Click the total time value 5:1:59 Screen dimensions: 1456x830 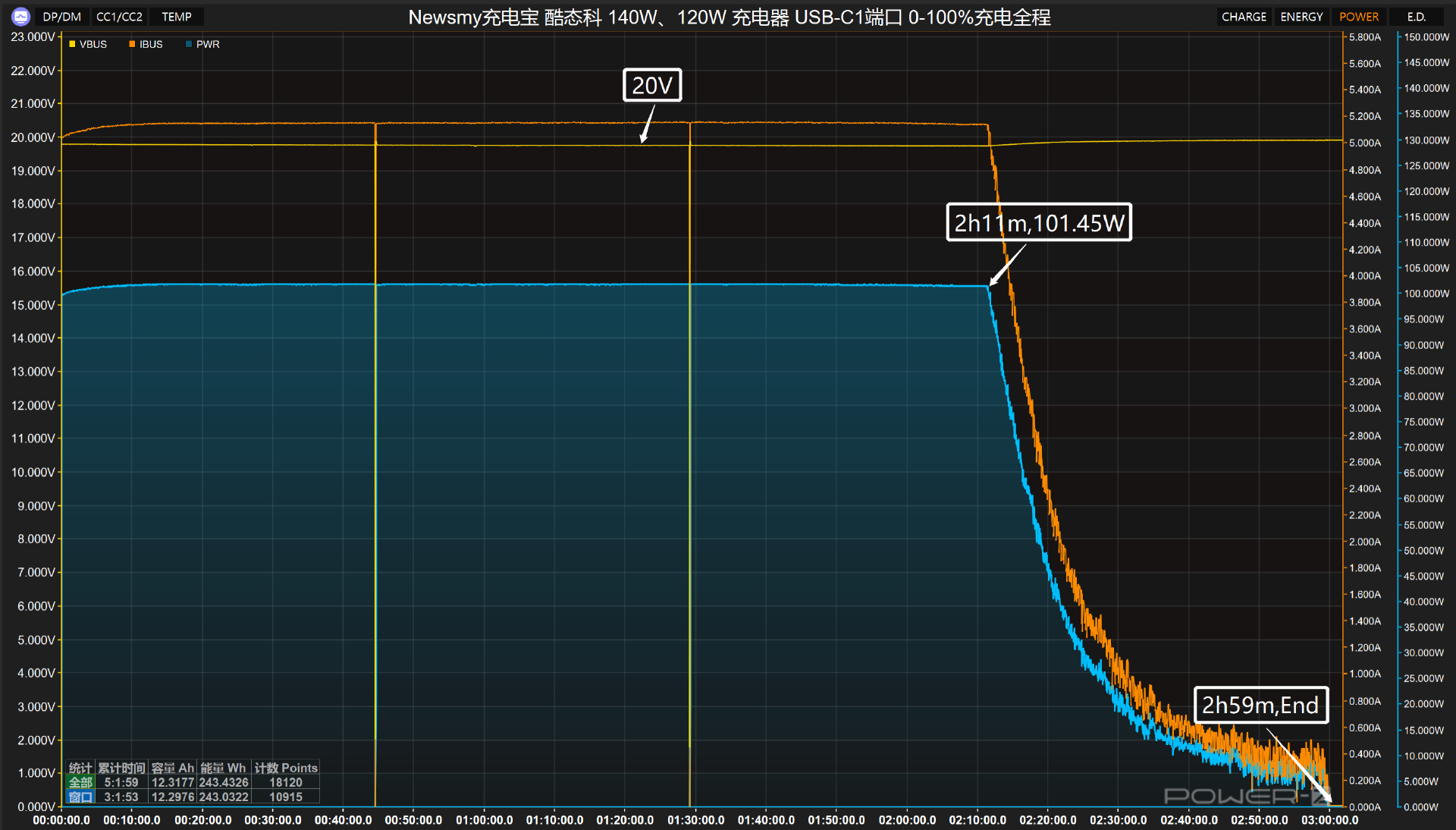121,782
